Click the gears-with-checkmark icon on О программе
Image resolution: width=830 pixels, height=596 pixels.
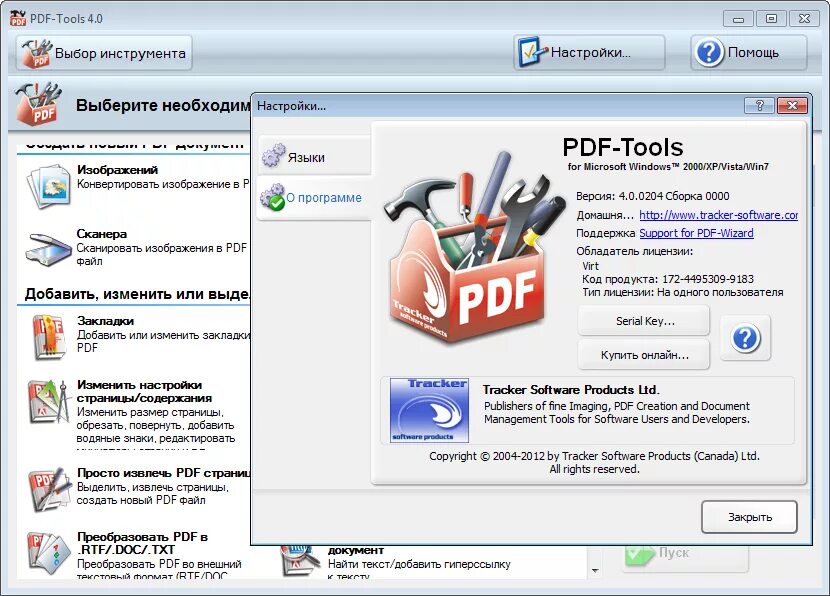pos(273,197)
